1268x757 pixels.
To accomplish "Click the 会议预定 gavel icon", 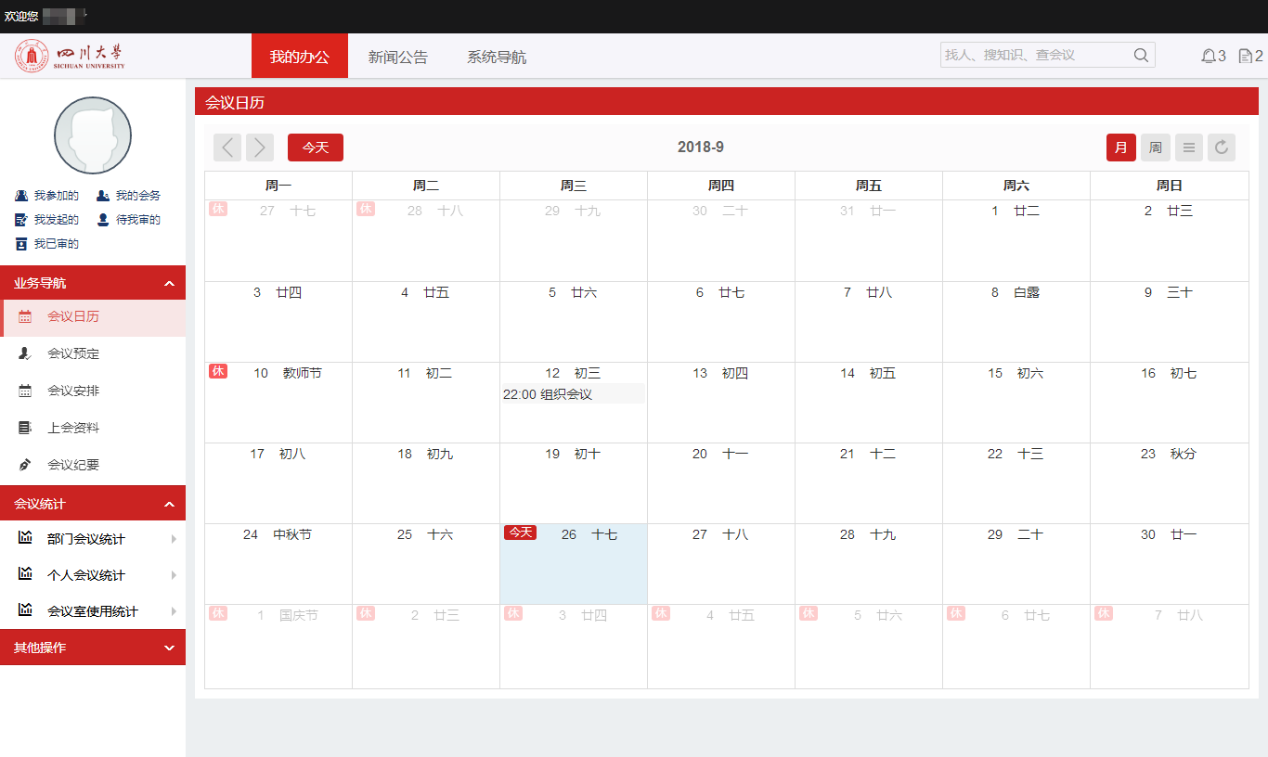I will 25,354.
